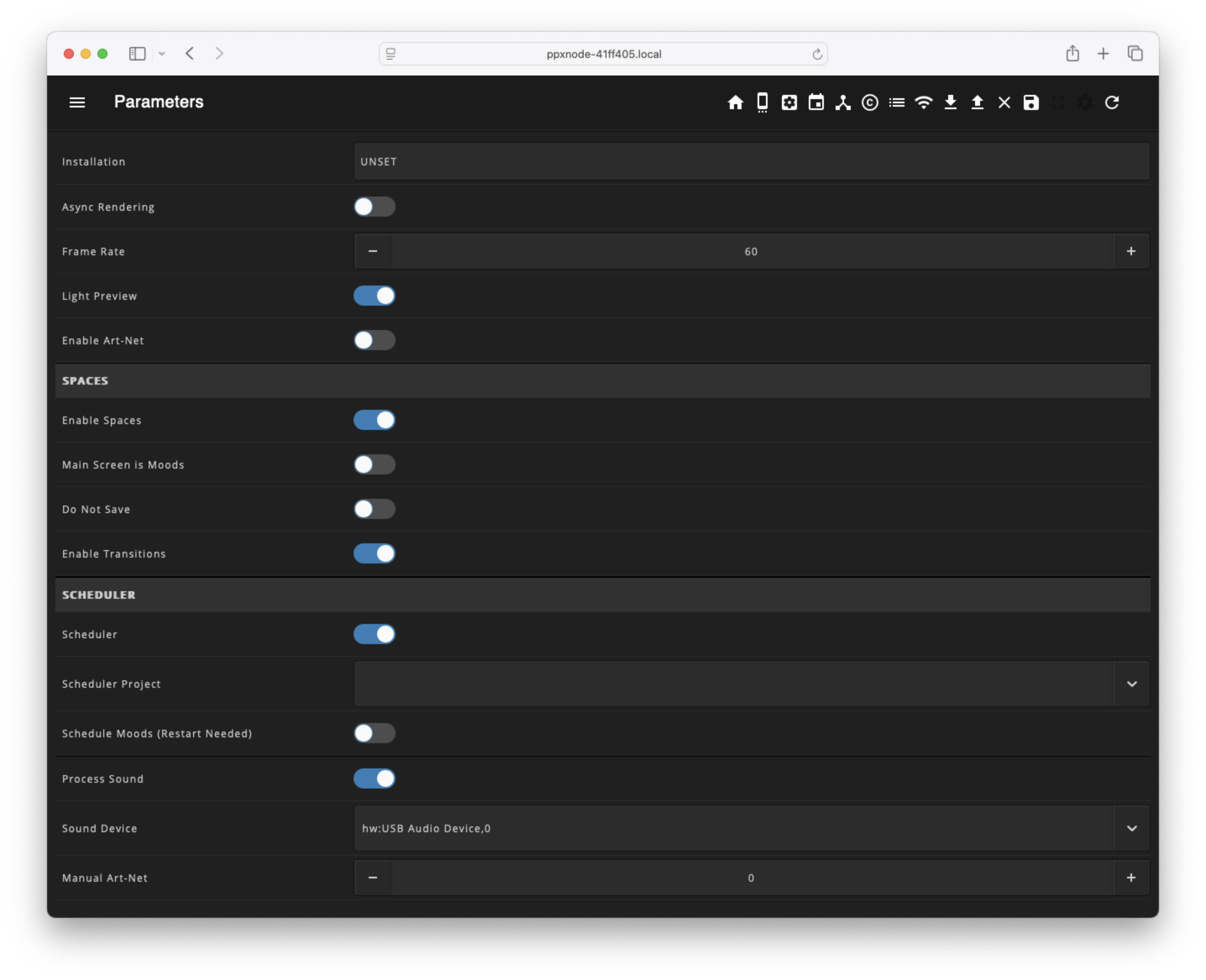Turn off the Scheduler switch
The image size is (1206, 980).
pyautogui.click(x=374, y=634)
